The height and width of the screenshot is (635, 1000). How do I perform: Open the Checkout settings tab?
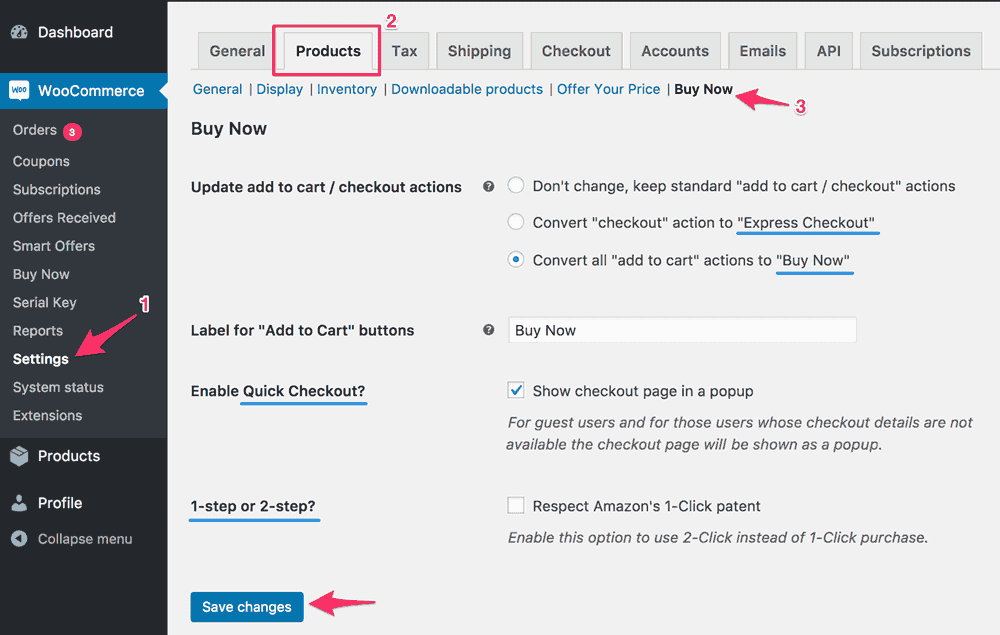coord(576,51)
